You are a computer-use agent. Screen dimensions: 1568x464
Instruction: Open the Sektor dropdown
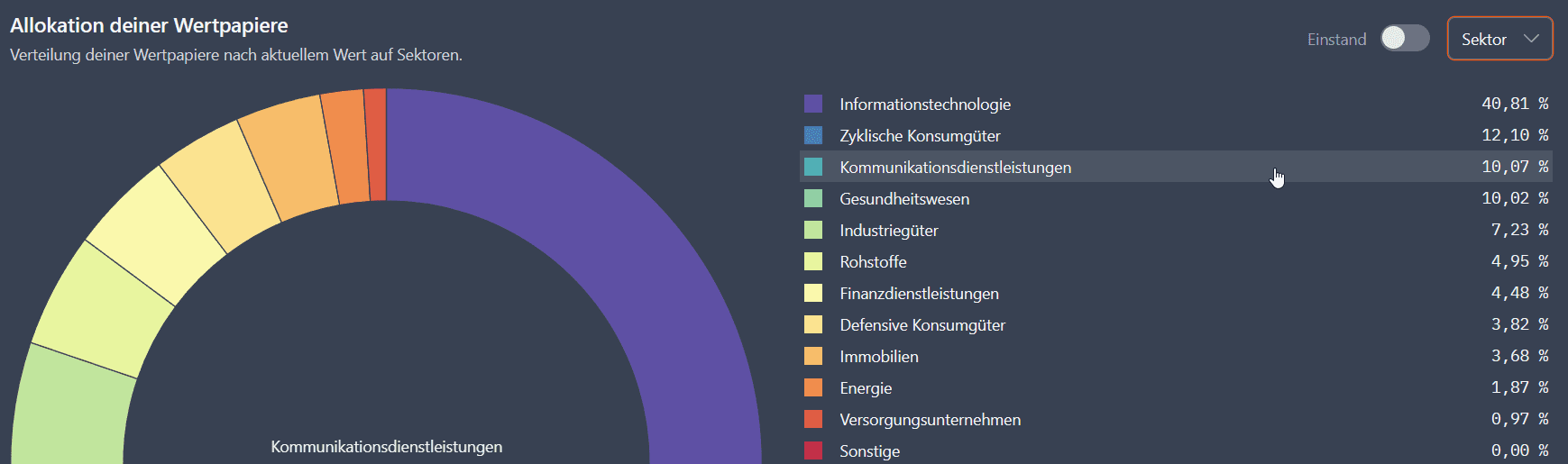coord(1499,39)
